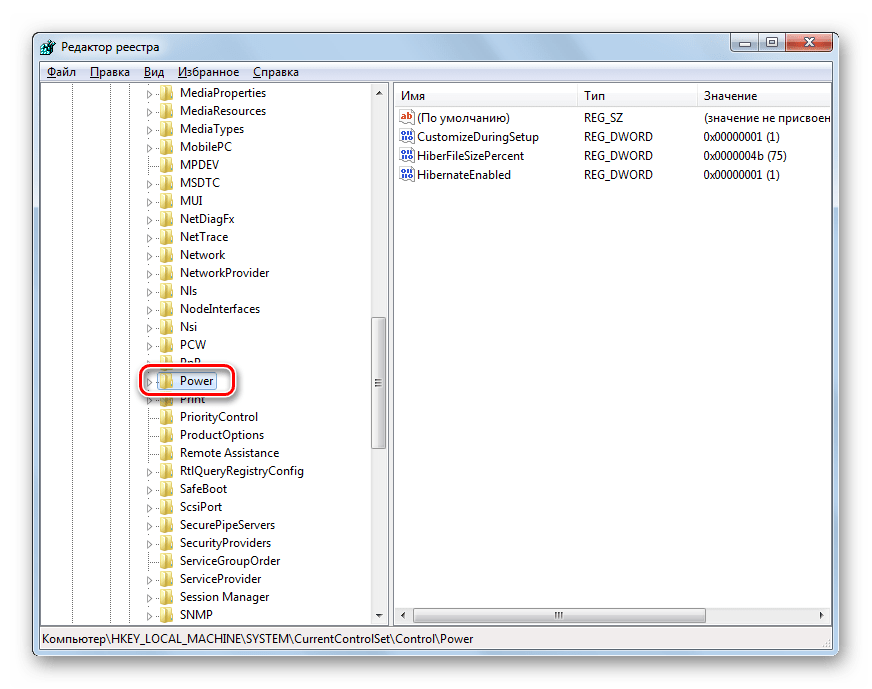
Task: Open the Избранное menu
Action: point(209,72)
